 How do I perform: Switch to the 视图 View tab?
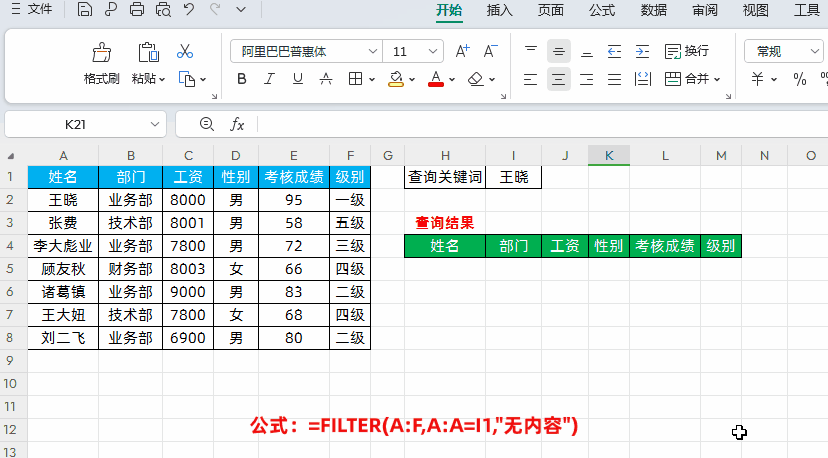(756, 10)
